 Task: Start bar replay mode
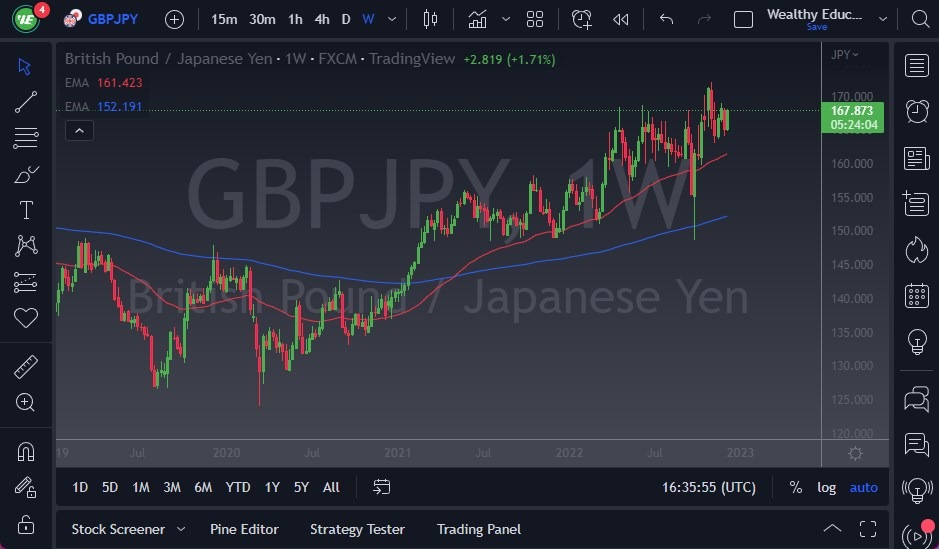tap(621, 19)
